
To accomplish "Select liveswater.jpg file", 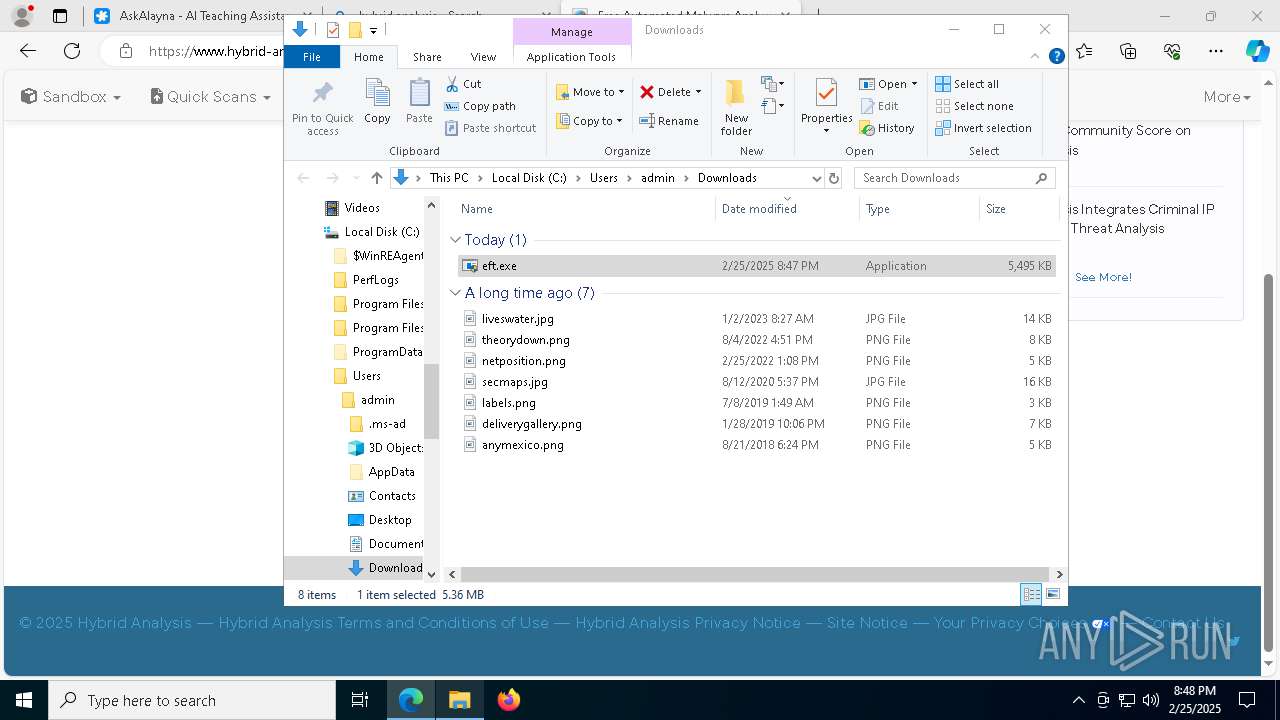I will point(757,319).
